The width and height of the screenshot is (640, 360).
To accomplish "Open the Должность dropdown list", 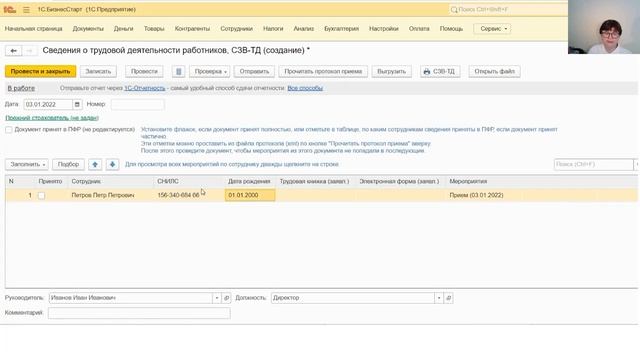I will tap(439, 298).
